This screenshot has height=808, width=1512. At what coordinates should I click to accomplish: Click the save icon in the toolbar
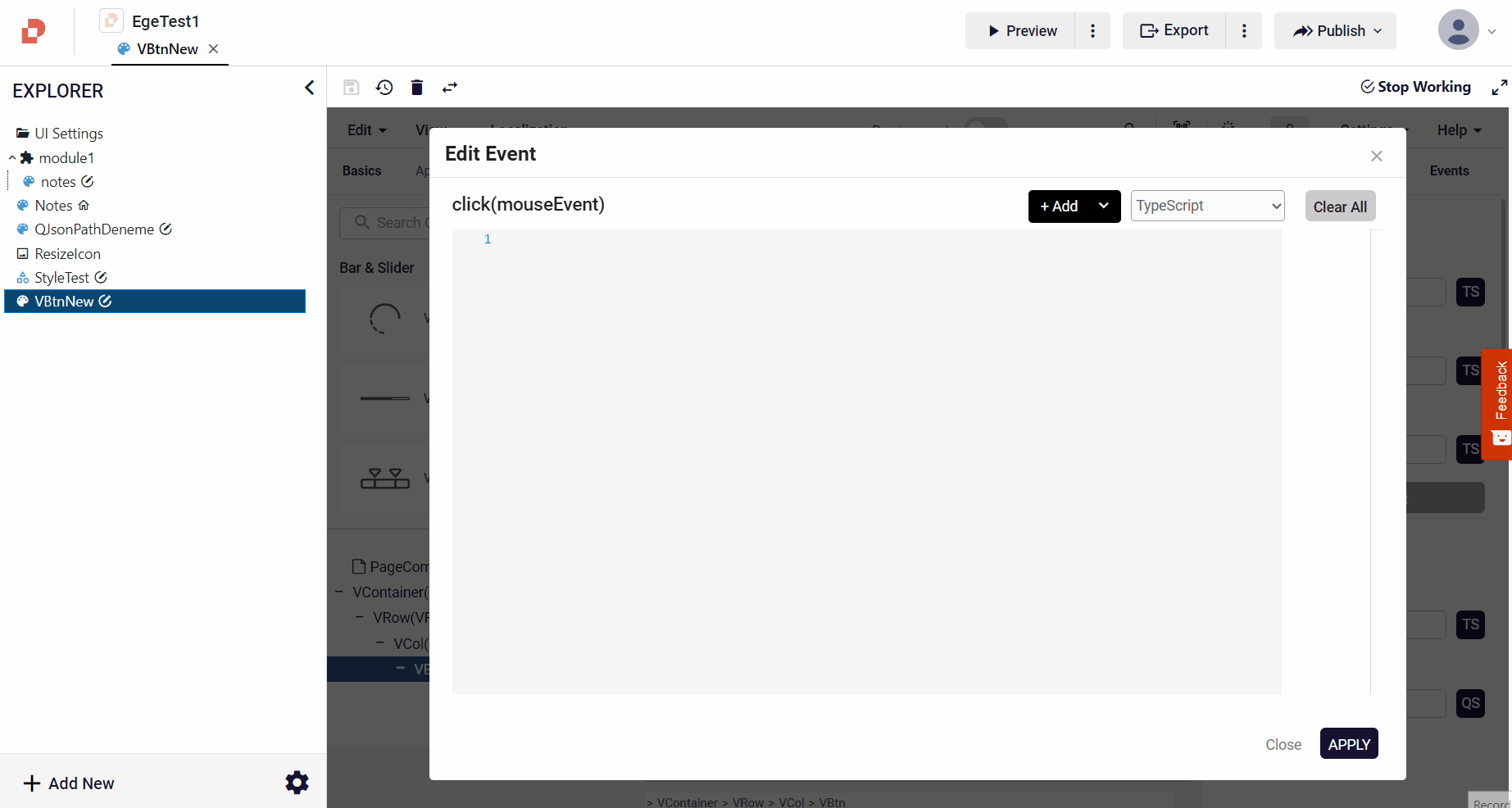351,88
